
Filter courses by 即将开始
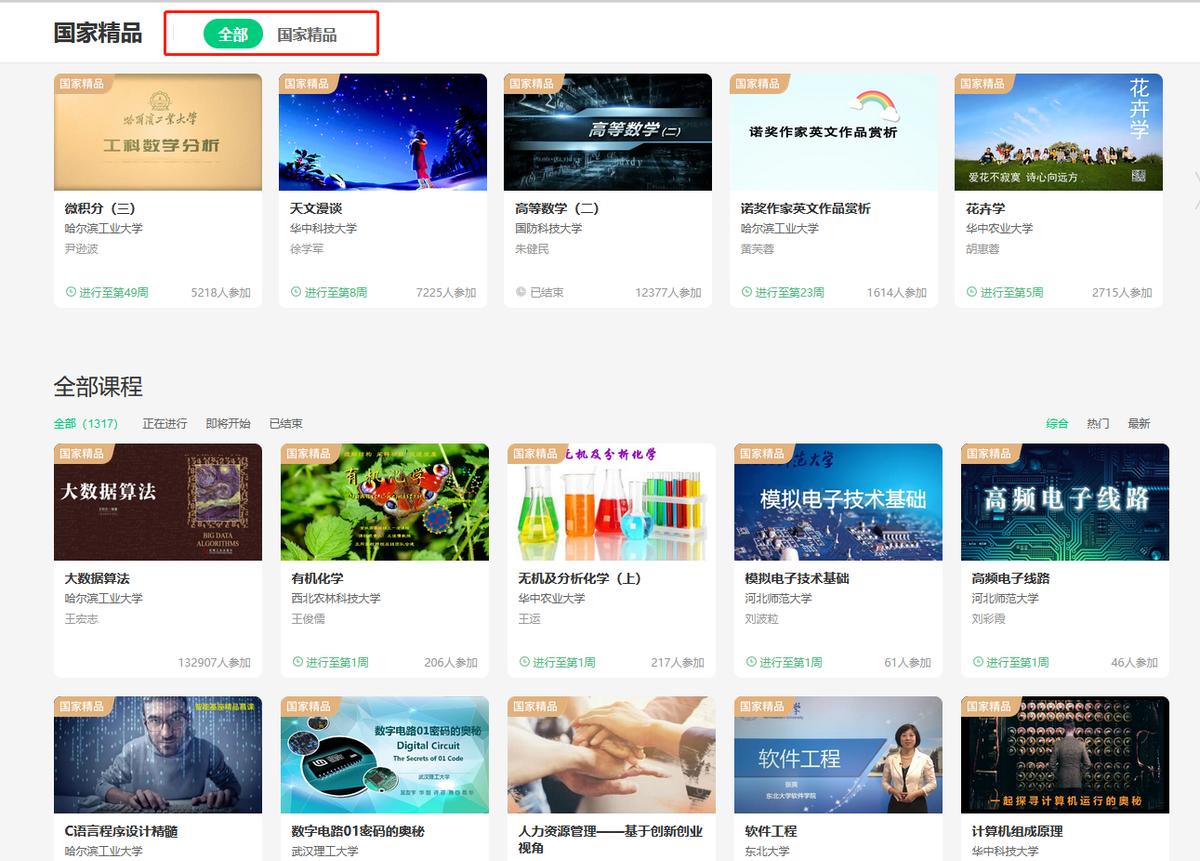point(228,423)
